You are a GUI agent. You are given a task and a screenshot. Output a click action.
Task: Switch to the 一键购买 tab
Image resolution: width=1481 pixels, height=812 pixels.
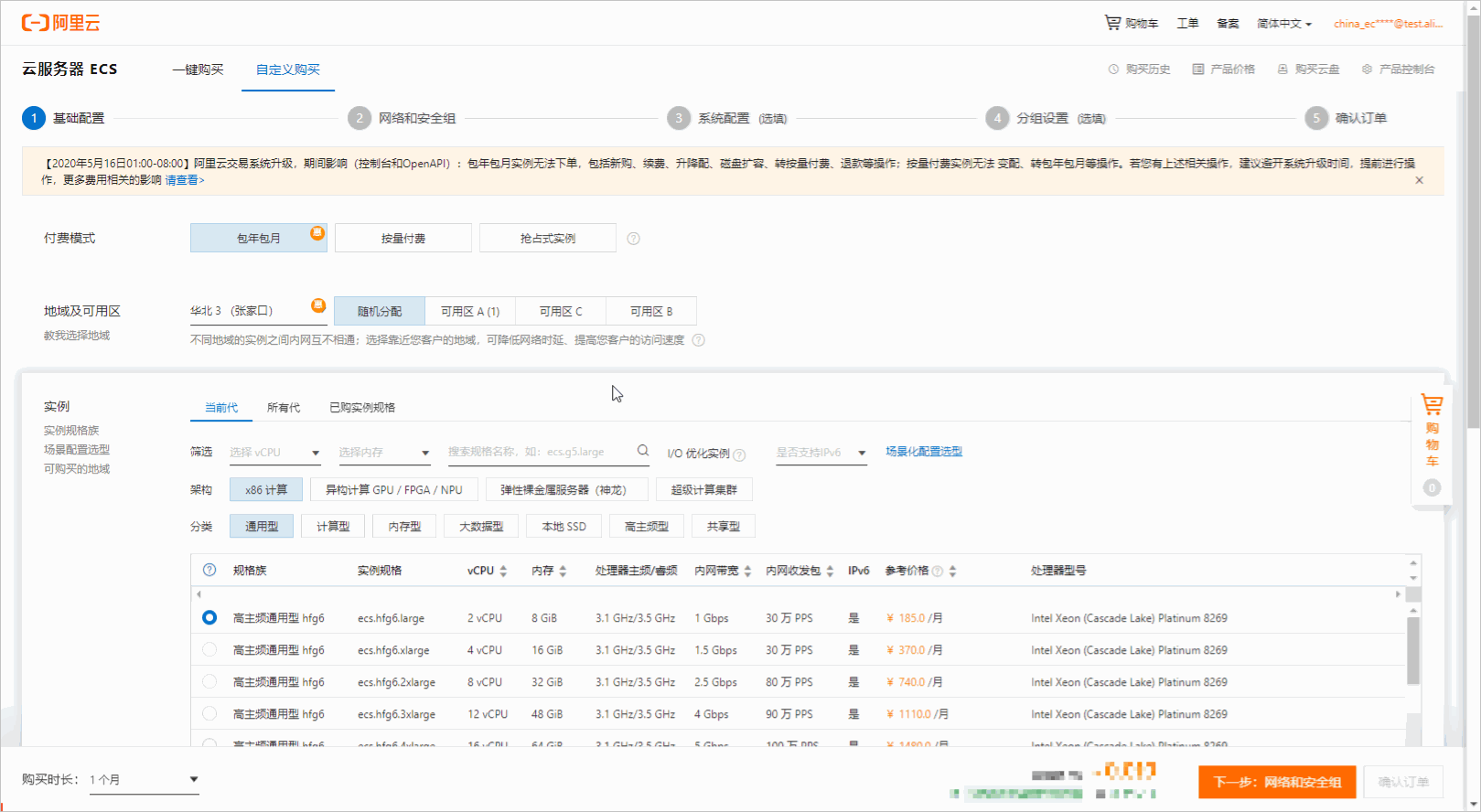(x=198, y=69)
